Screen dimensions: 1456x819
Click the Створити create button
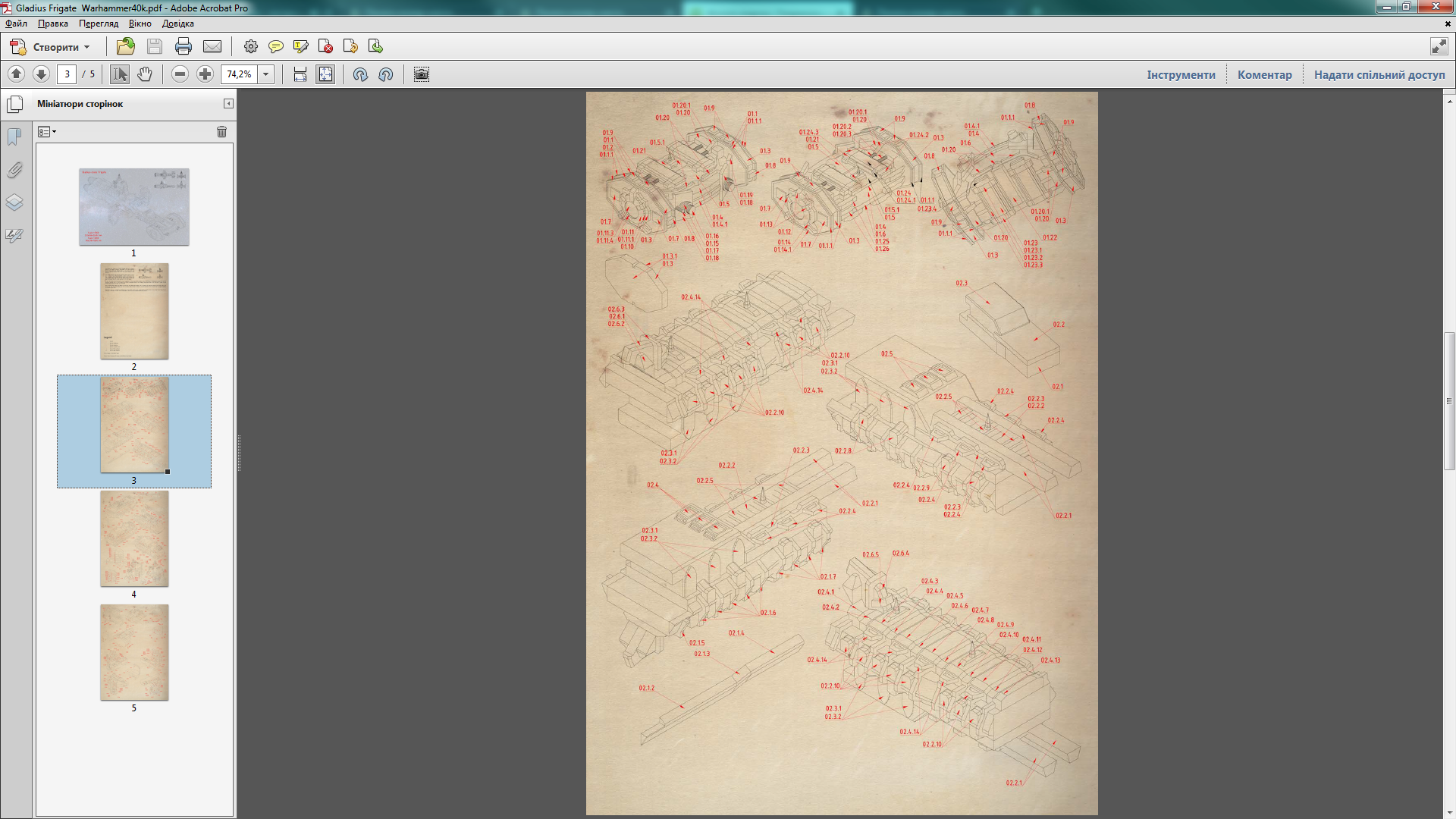click(49, 46)
